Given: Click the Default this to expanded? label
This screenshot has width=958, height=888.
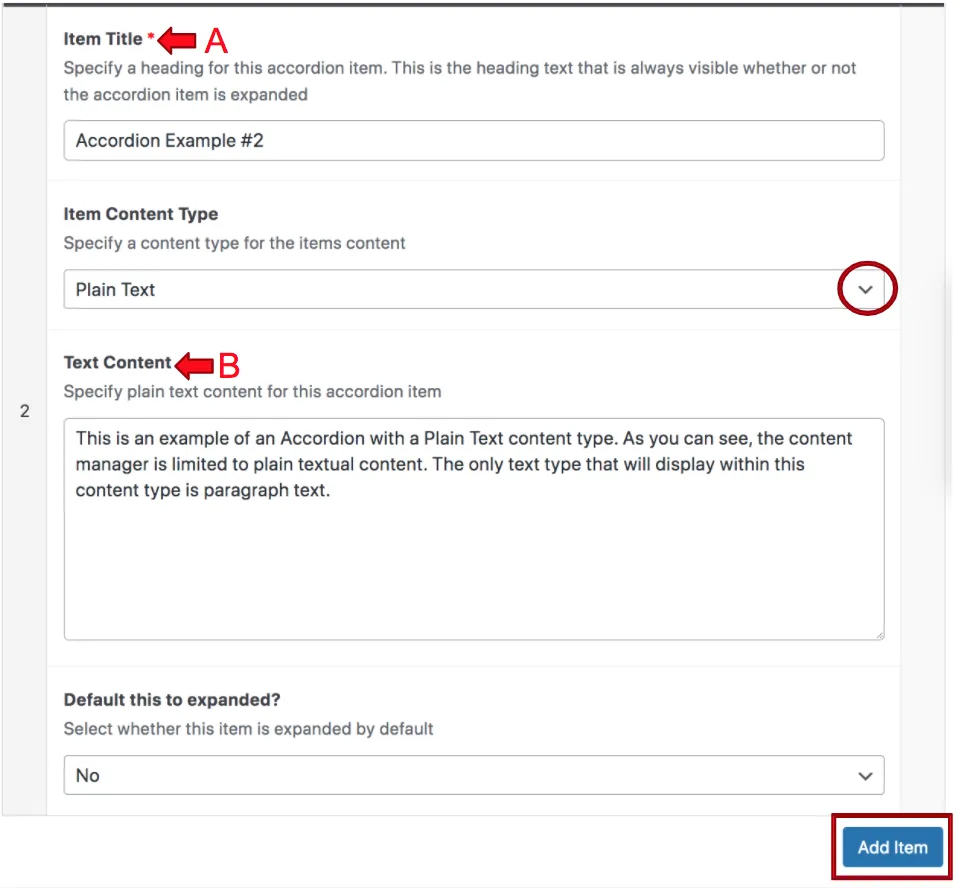Looking at the screenshot, I should tap(172, 700).
